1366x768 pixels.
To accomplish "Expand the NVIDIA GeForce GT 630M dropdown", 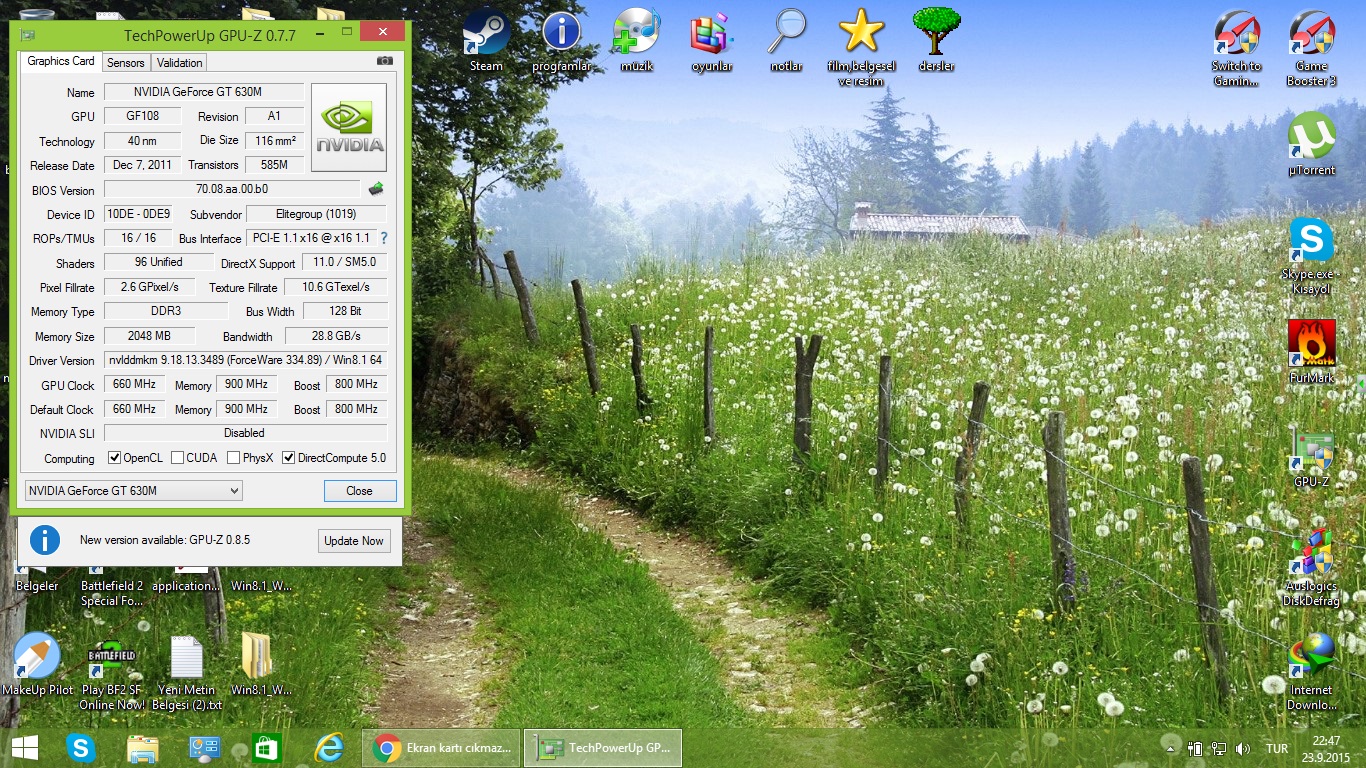I will (134, 491).
